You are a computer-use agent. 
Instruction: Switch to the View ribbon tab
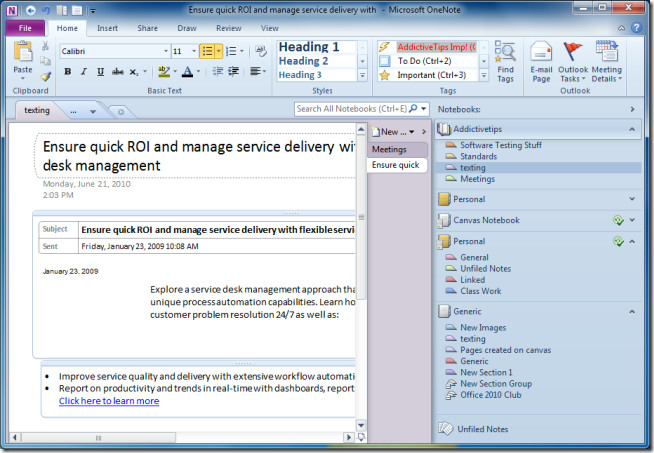[269, 28]
